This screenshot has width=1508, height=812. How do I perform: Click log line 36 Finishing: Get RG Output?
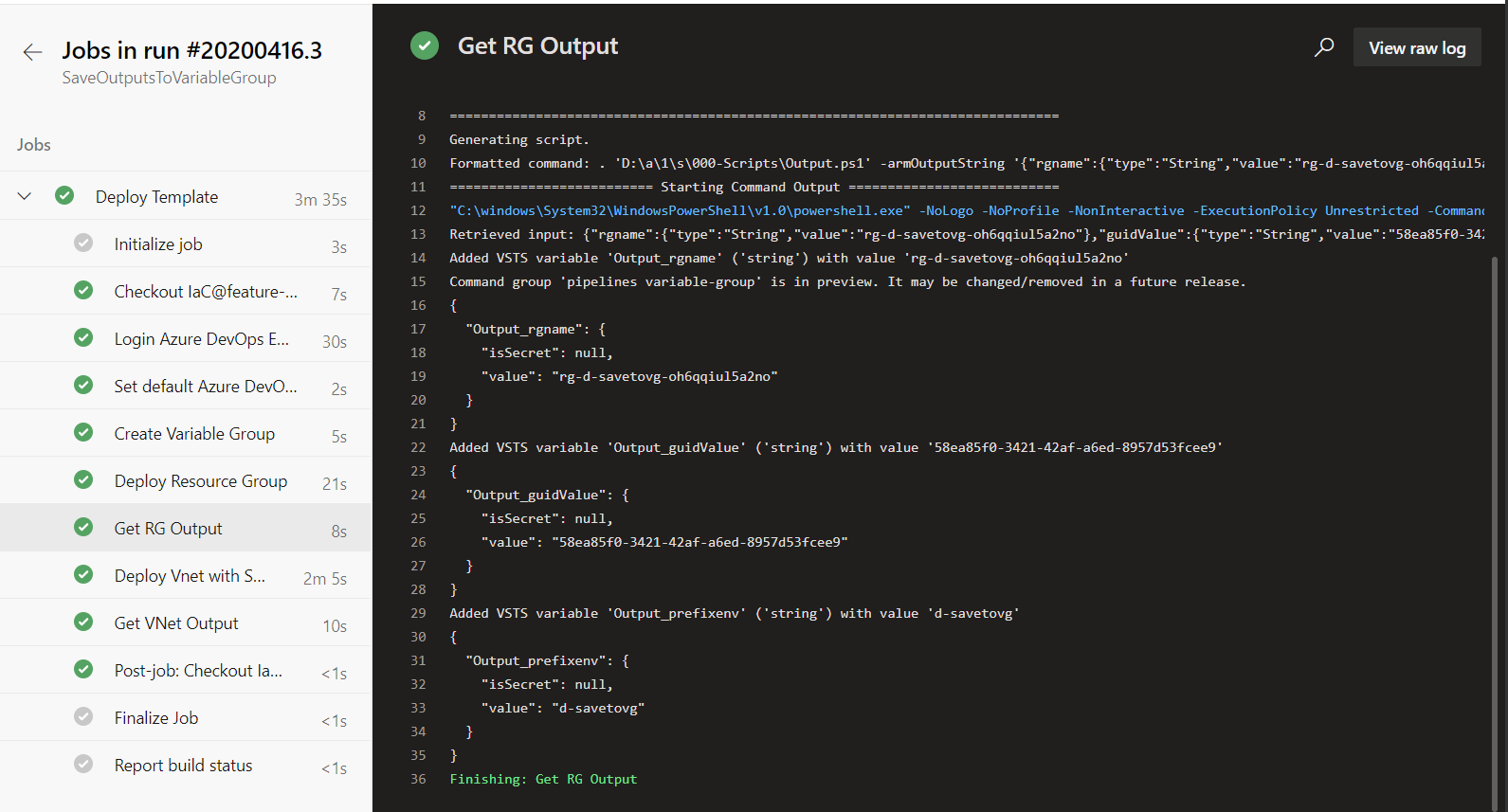[x=543, y=779]
